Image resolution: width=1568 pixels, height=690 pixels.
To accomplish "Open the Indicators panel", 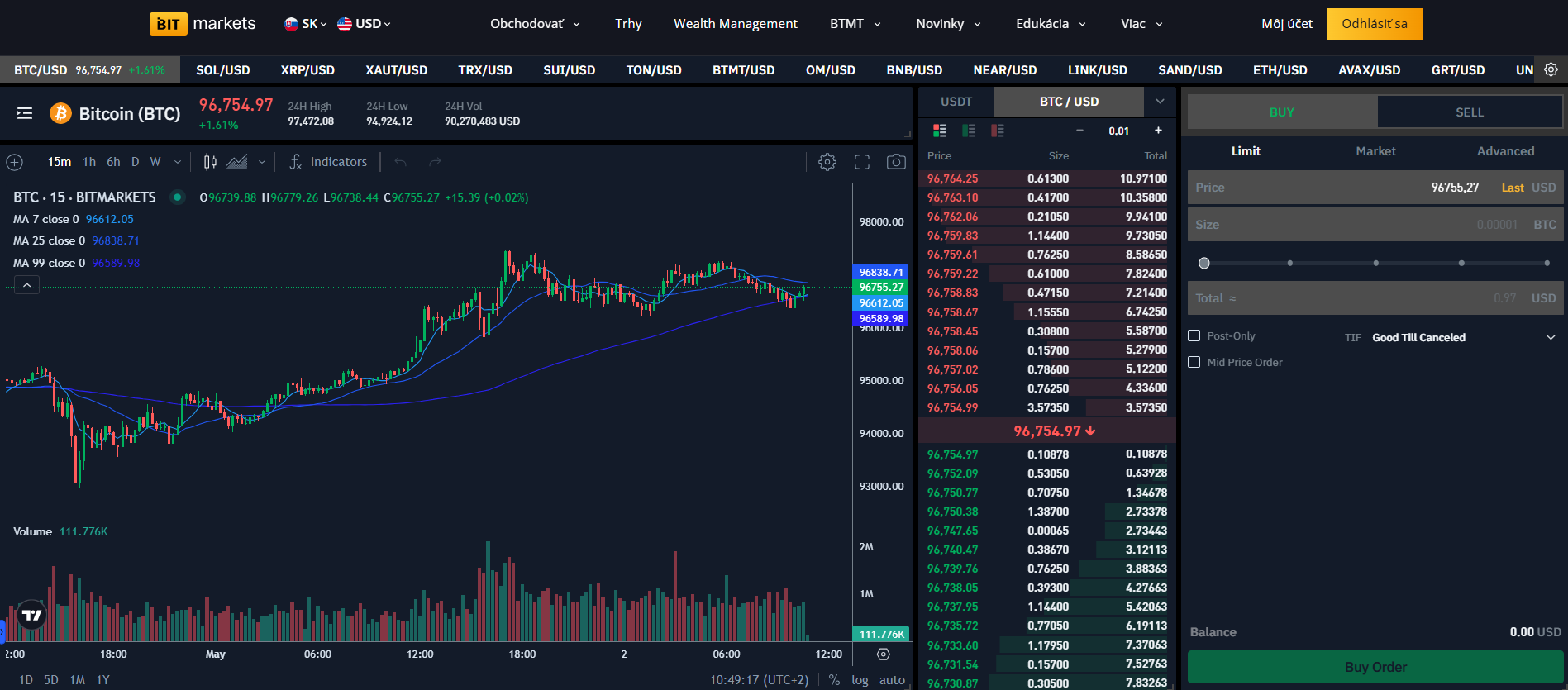I will click(327, 162).
